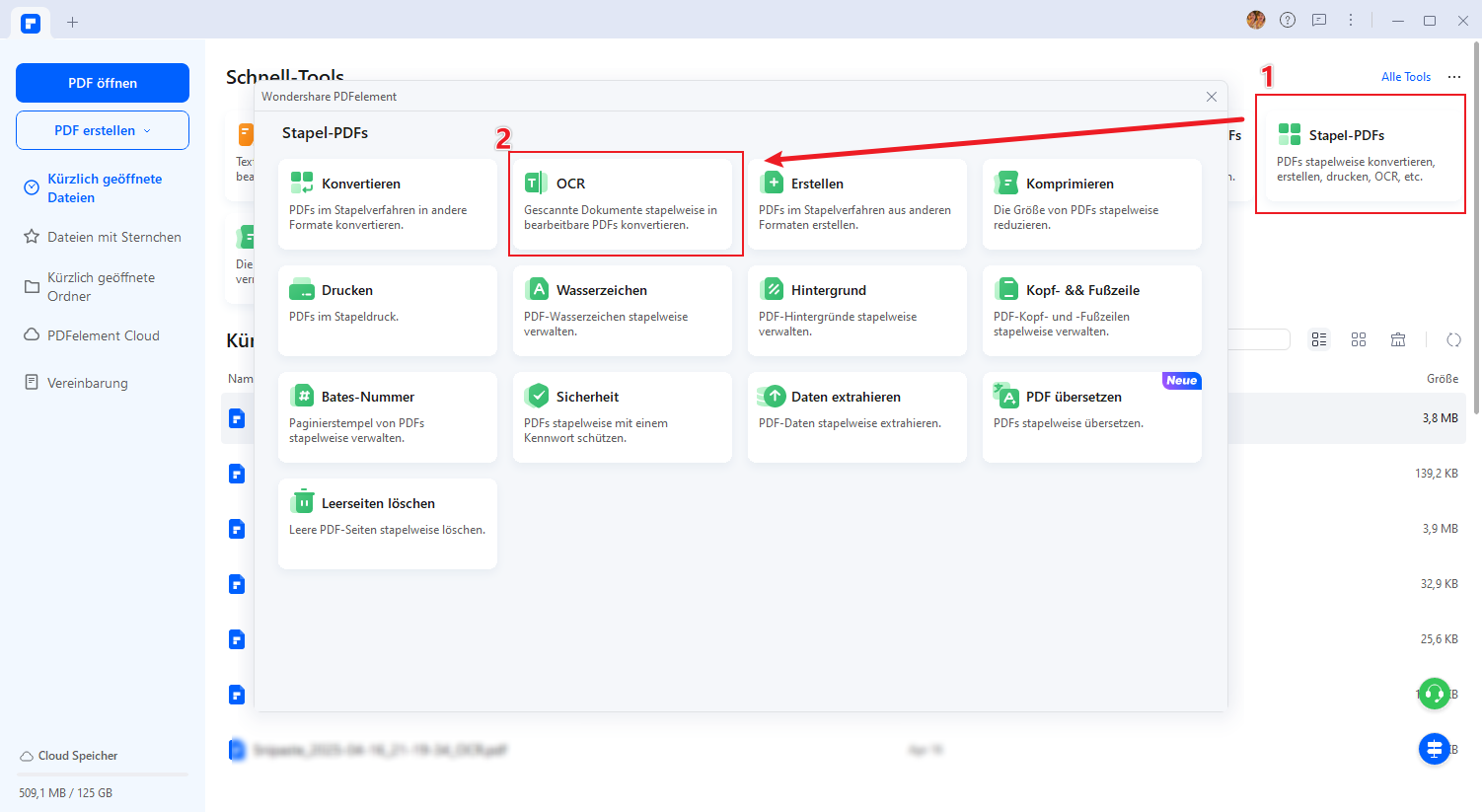Open Vereinbarung in sidebar
This screenshot has height=812, width=1482.
pos(76,383)
